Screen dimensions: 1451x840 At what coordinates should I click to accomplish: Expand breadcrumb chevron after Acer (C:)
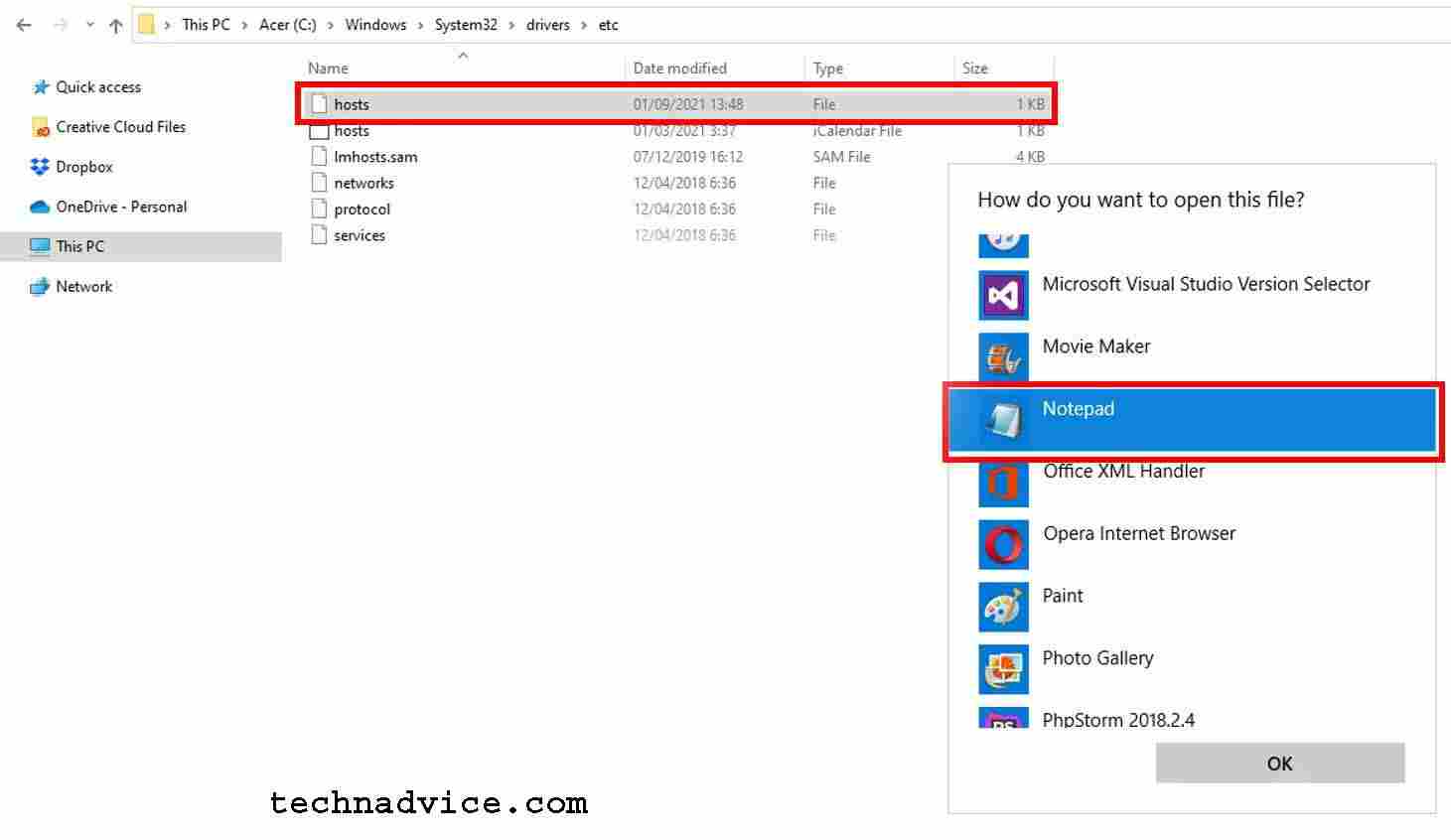click(x=331, y=25)
